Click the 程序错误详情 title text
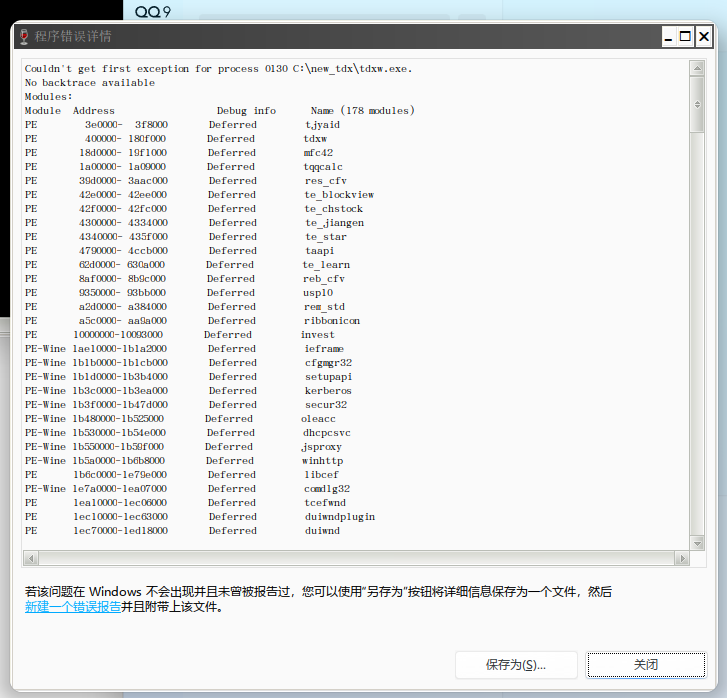Viewport: 727px width, 698px height. point(73,36)
